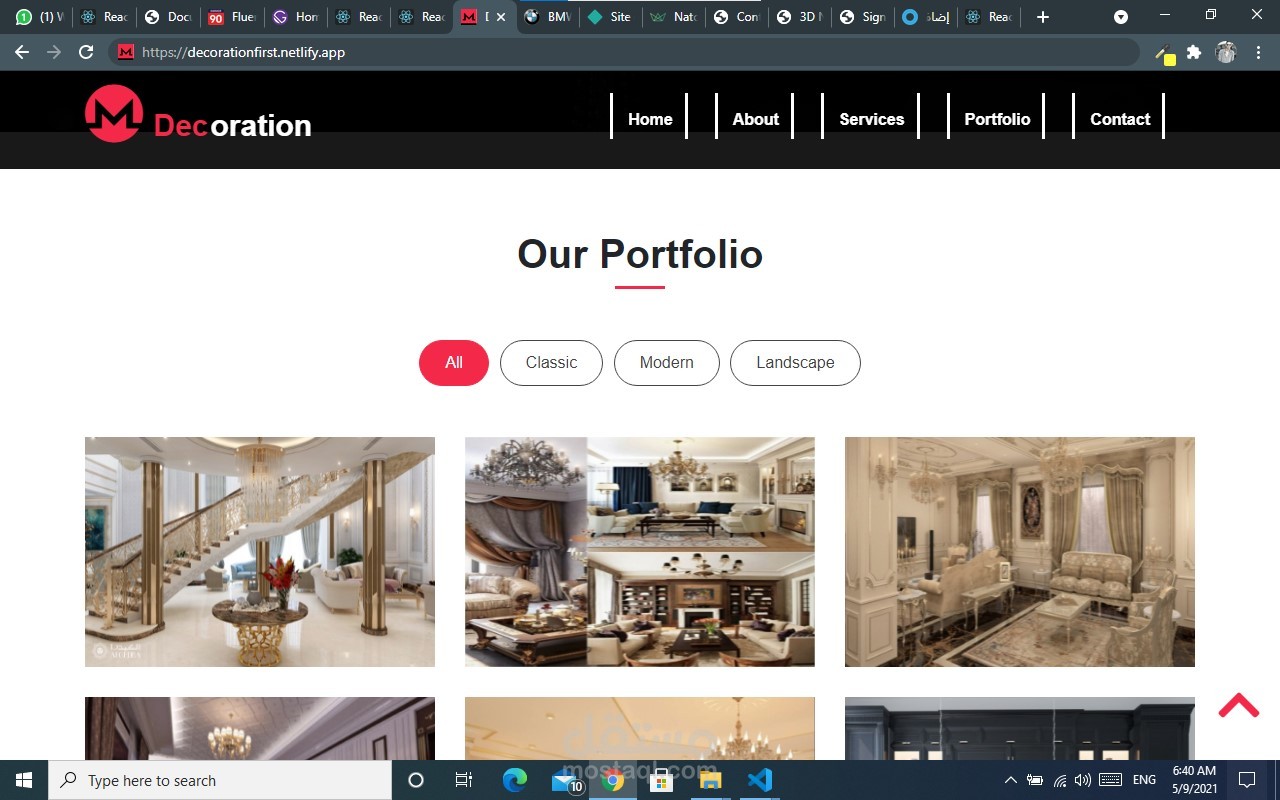Filter portfolio by Classic
1280x800 pixels.
(x=551, y=362)
